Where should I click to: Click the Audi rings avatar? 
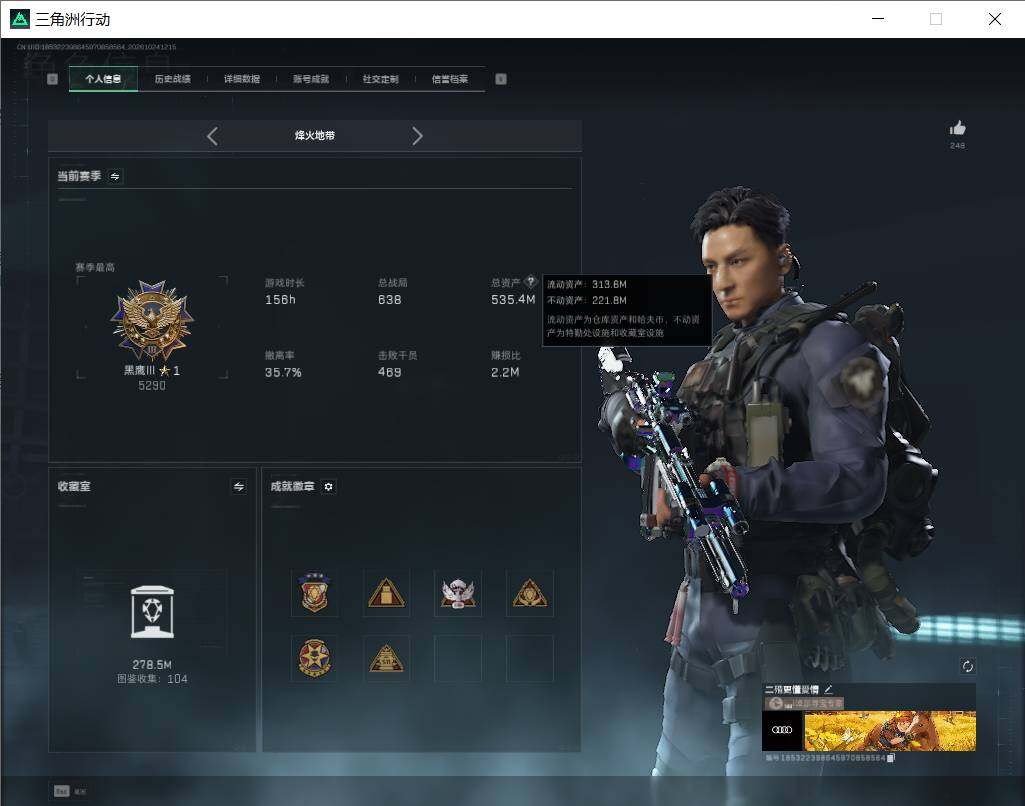click(x=782, y=730)
